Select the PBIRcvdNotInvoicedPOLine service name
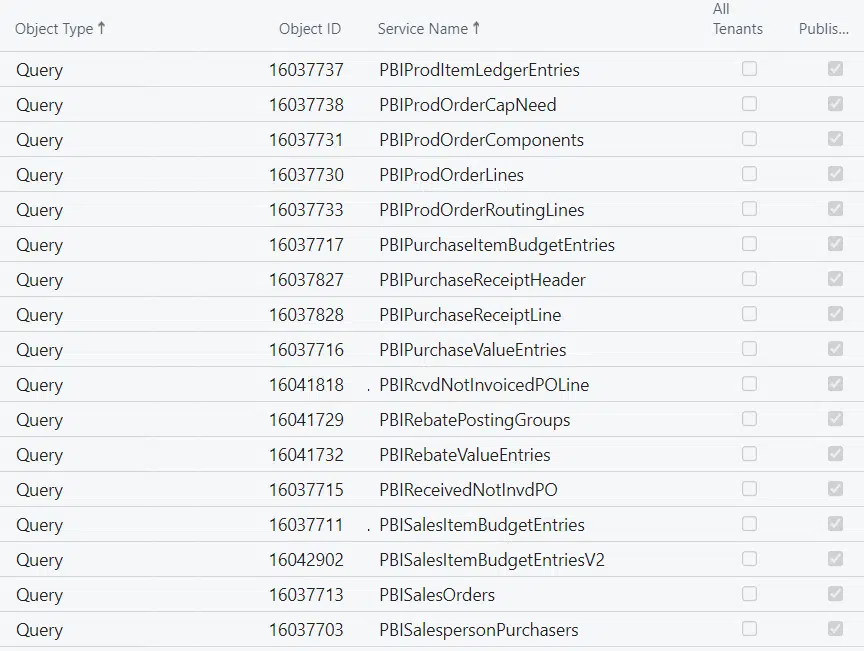This screenshot has height=651, width=864. pyautogui.click(x=484, y=385)
